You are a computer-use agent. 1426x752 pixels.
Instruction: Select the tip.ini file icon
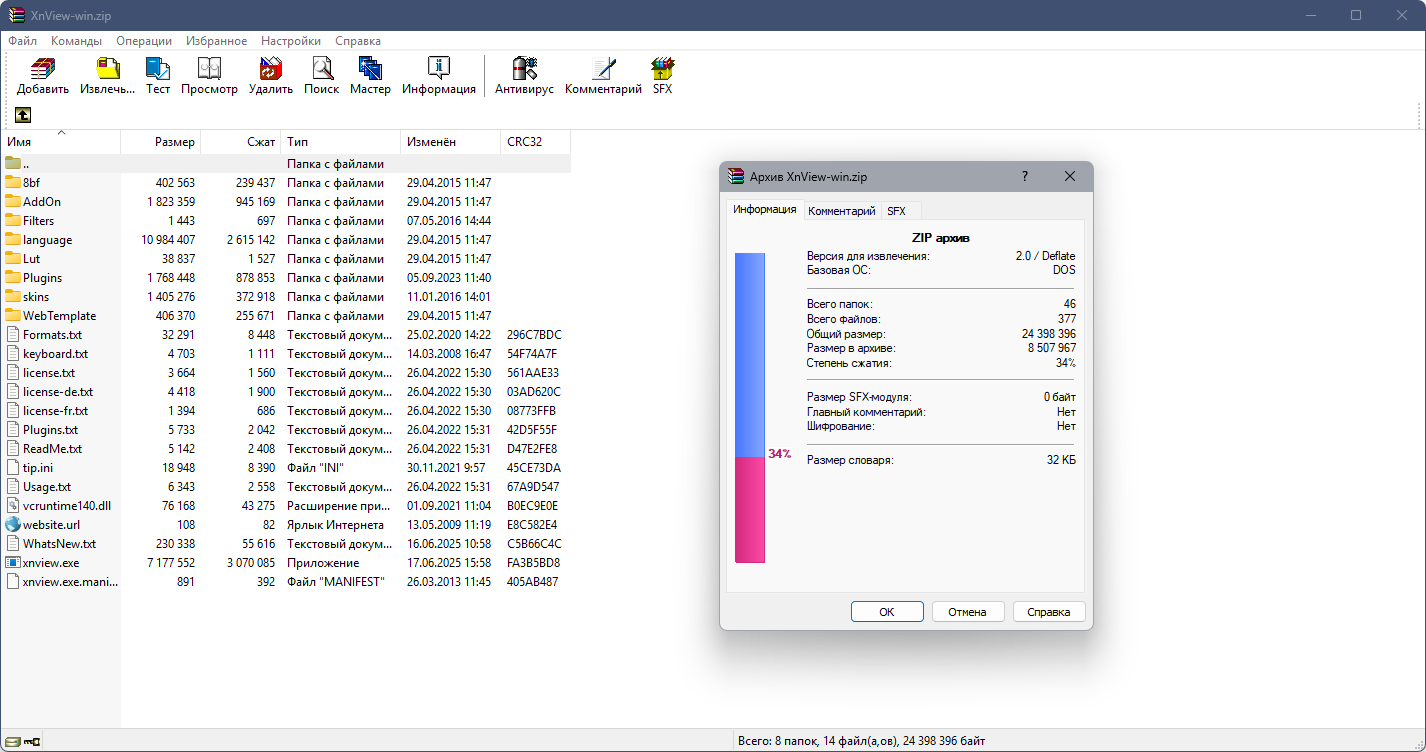pyautogui.click(x=13, y=468)
